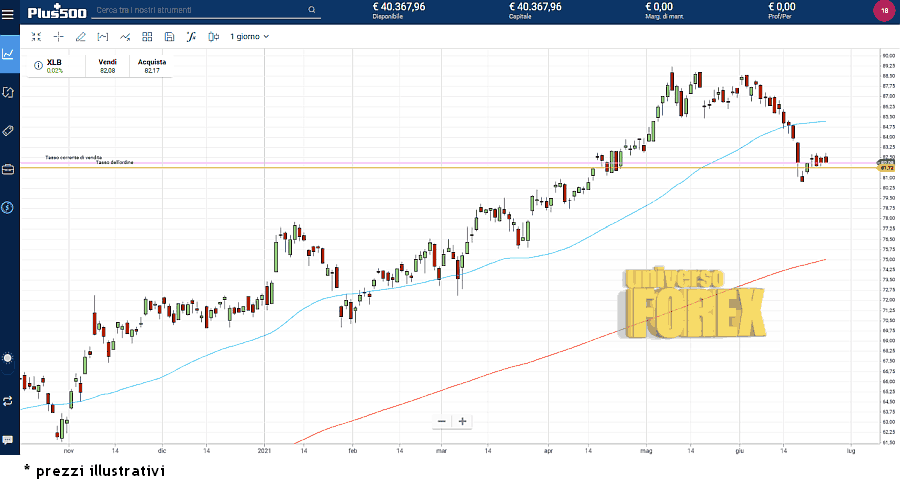Open the measure range tool selector
Viewport: 900px width, 482px height.
(x=102, y=36)
